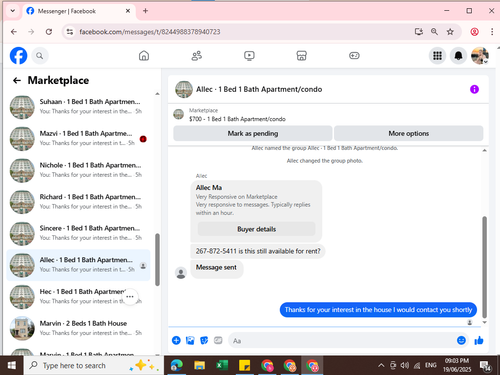Click the Allec Ma profile name
The height and width of the screenshot is (375, 500).
[209, 188]
